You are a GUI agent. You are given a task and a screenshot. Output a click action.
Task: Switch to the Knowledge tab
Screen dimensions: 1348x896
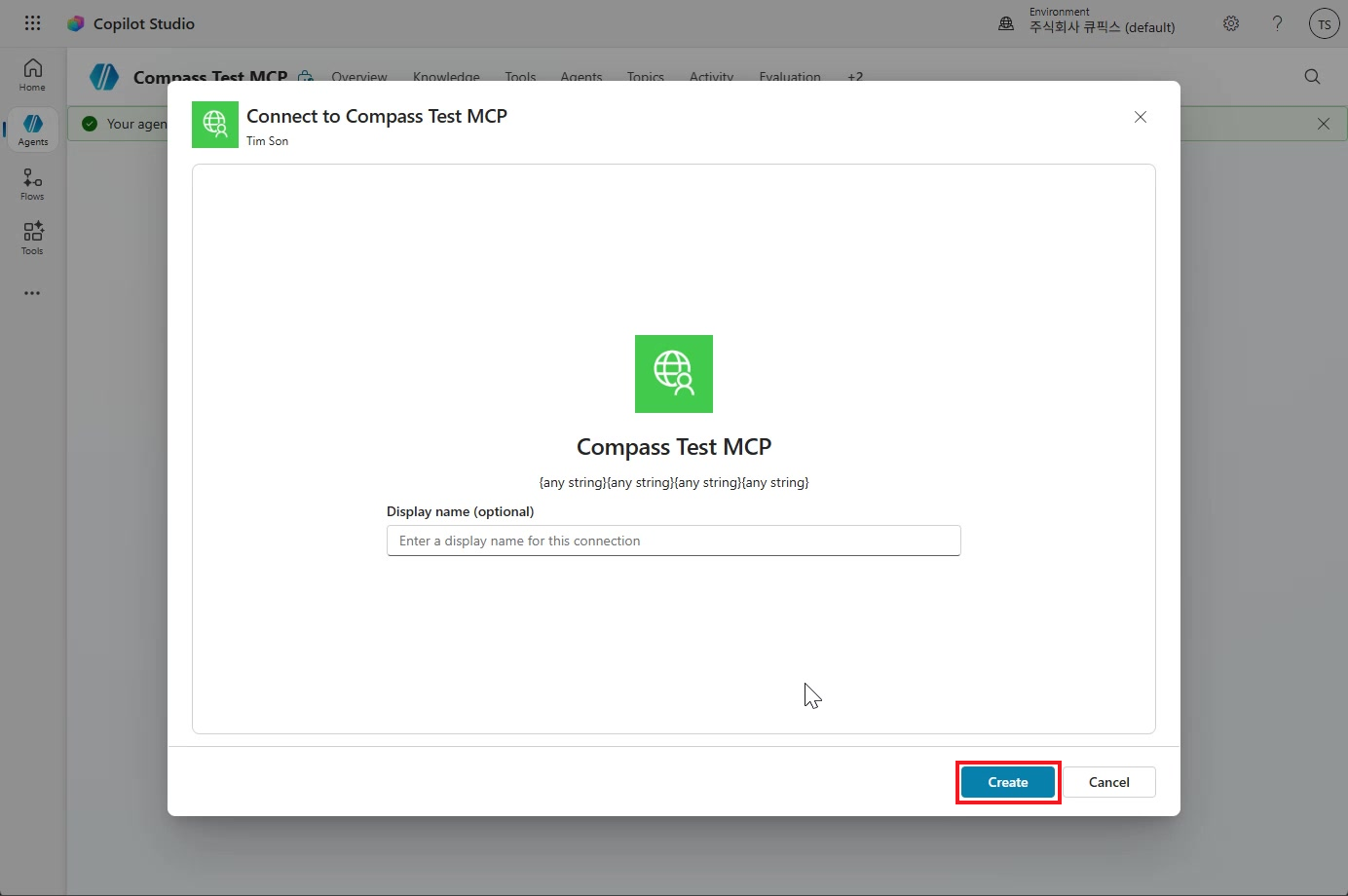(x=446, y=77)
